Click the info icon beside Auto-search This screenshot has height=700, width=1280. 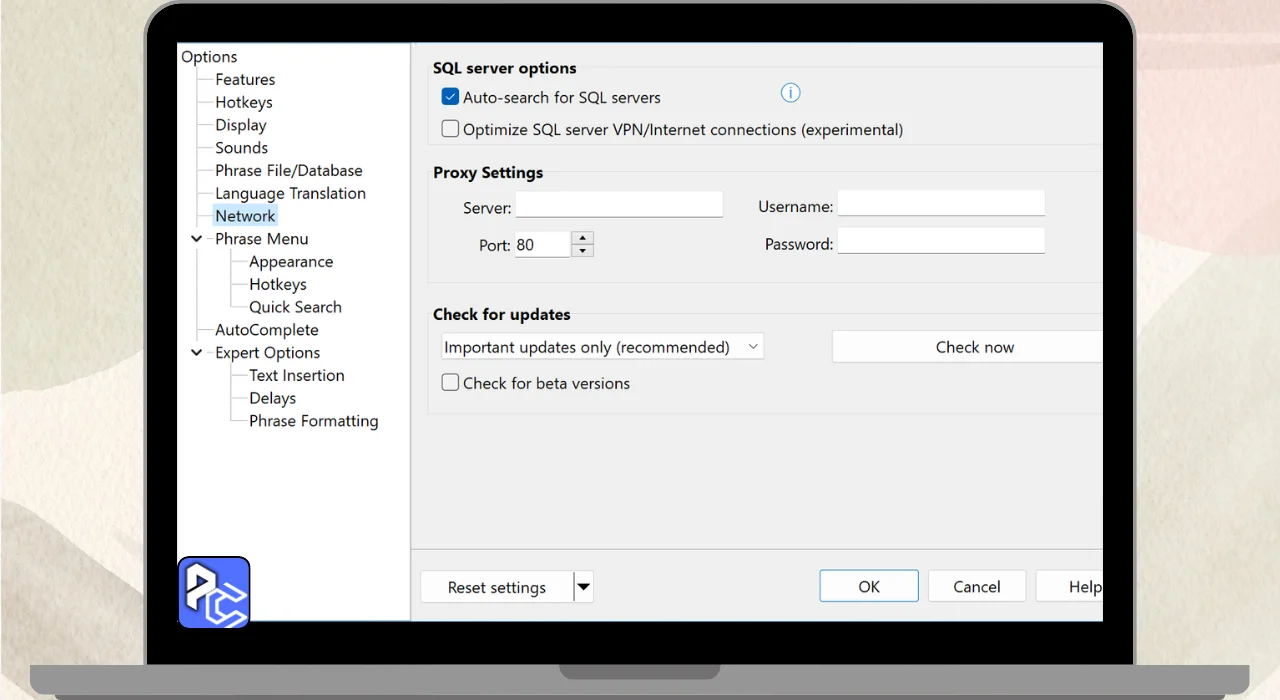click(790, 94)
